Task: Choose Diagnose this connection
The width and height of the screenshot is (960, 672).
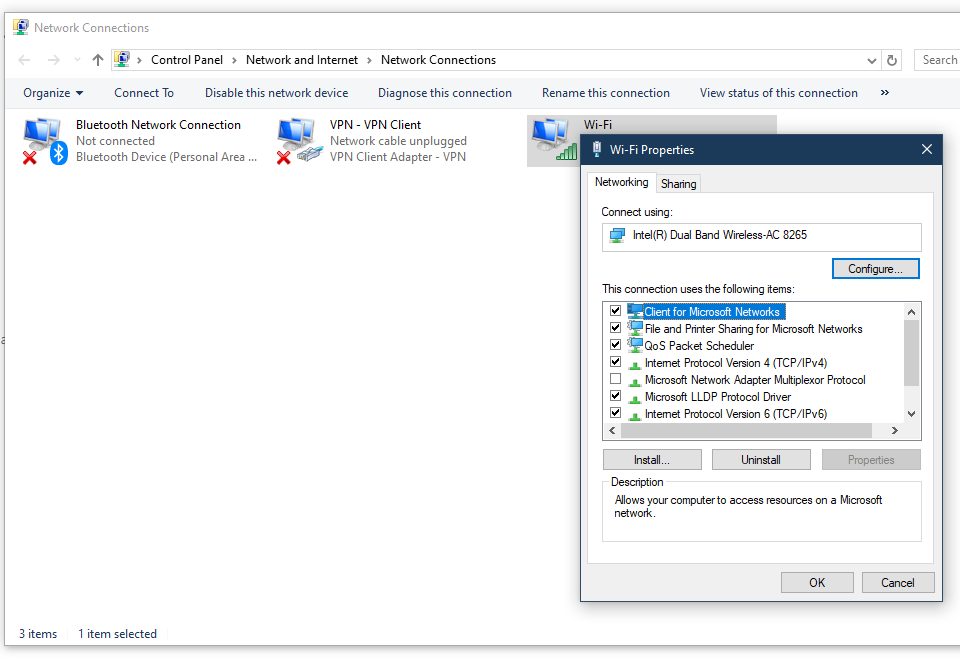Action: (x=444, y=93)
